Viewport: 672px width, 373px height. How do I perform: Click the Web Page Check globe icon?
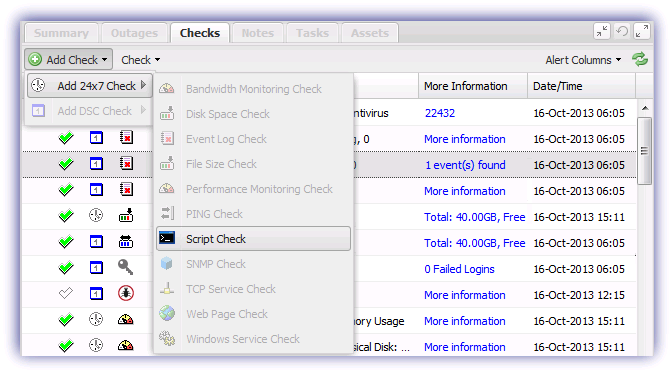point(167,313)
